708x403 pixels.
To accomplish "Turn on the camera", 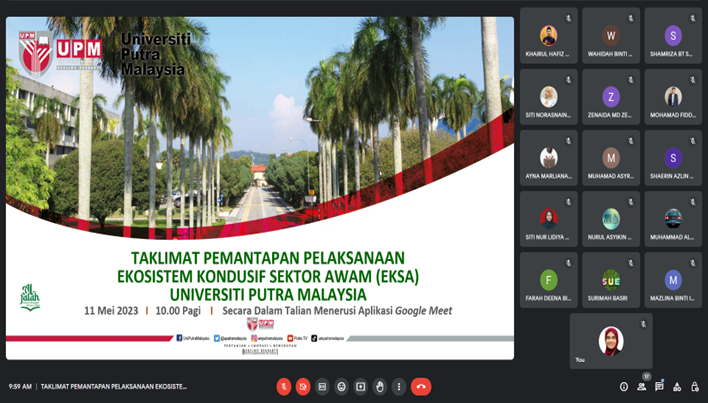I will coord(303,387).
